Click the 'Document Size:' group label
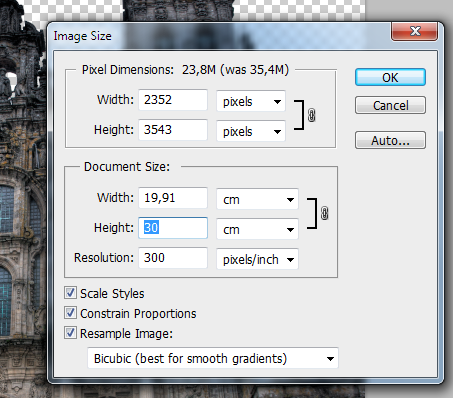This screenshot has height=398, width=453. [x=127, y=167]
